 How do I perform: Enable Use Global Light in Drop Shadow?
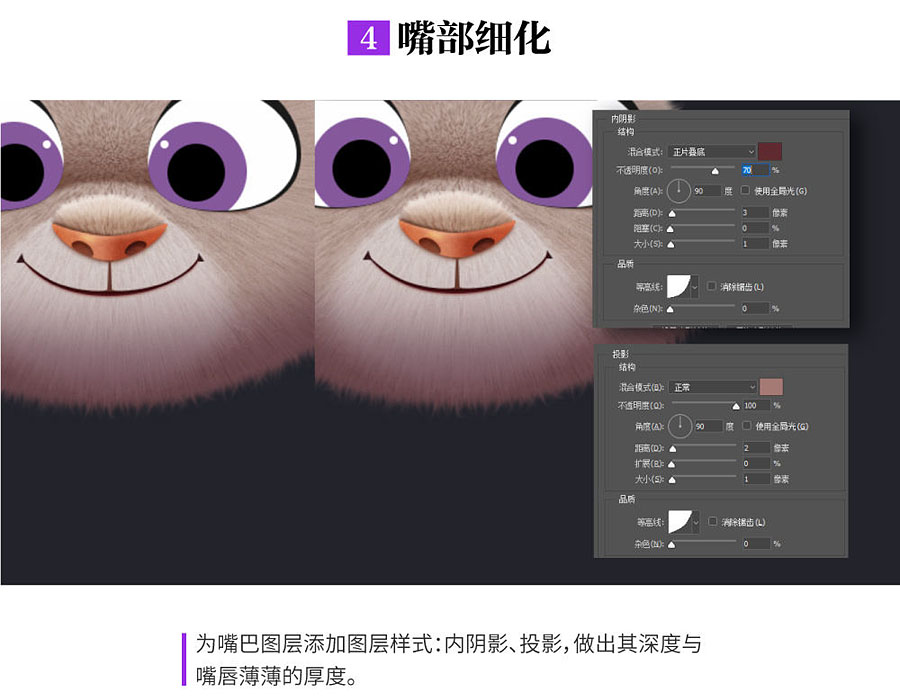747,425
